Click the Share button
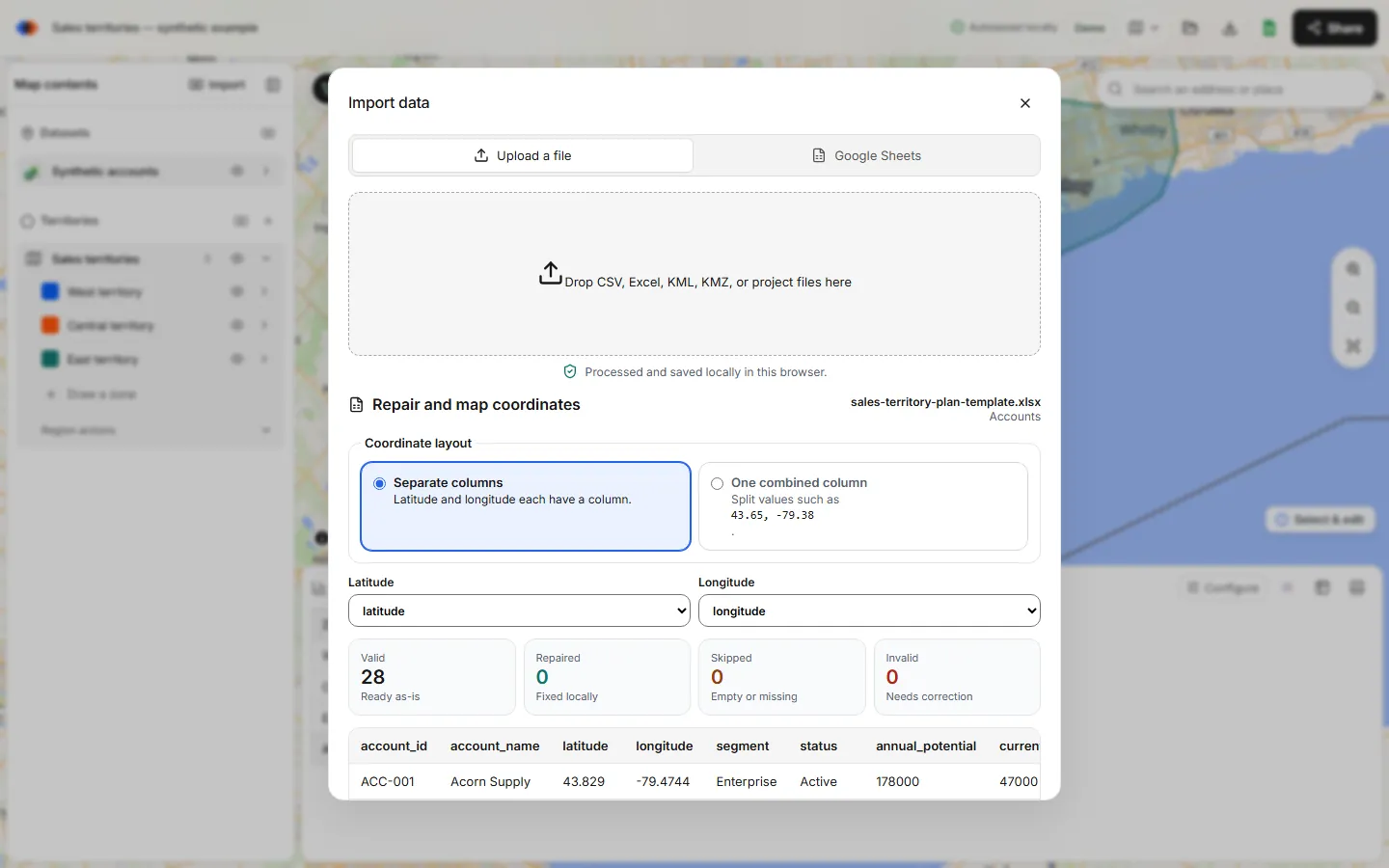Screen dimensions: 1389x868 click(x=1335, y=28)
